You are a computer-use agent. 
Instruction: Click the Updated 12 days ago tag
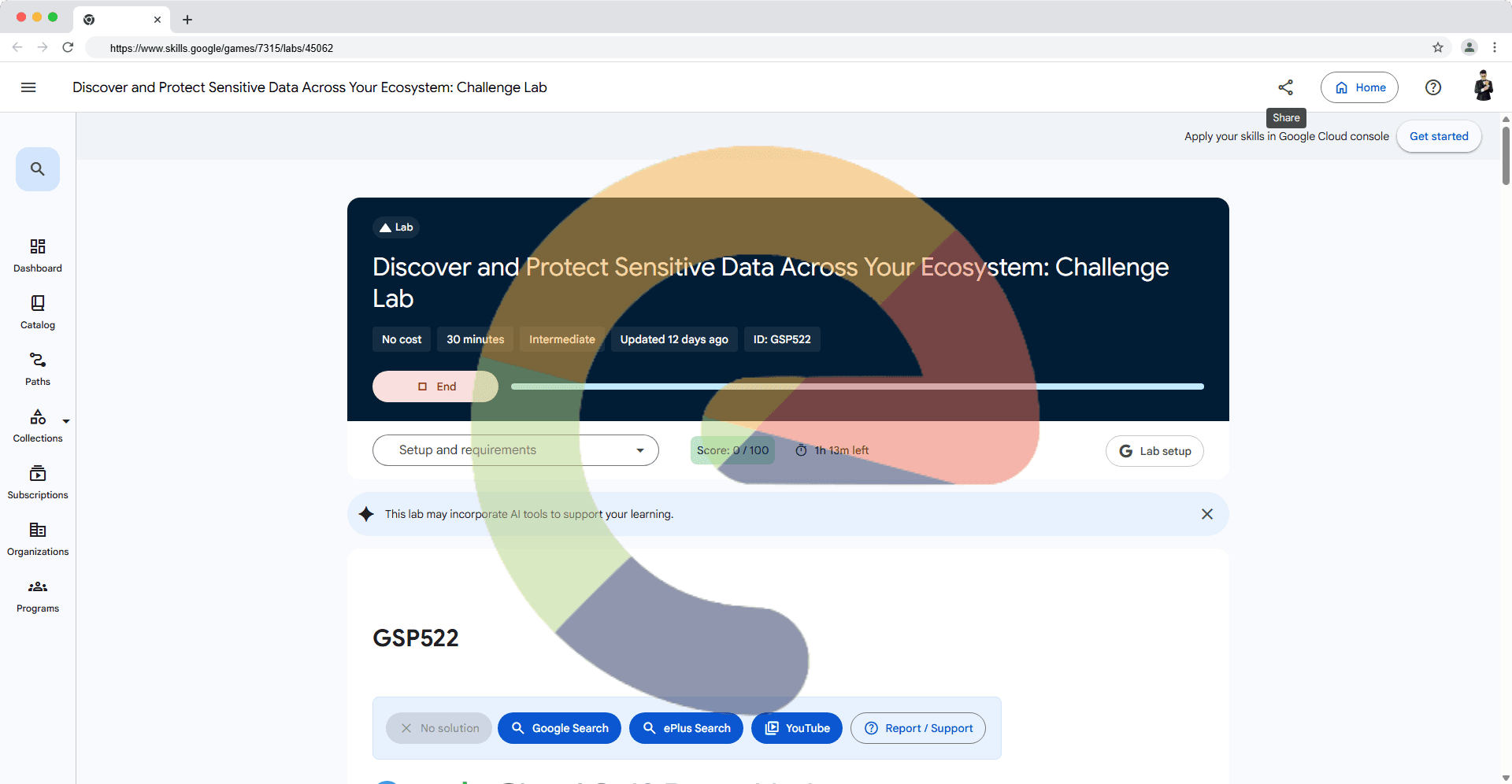coord(674,339)
